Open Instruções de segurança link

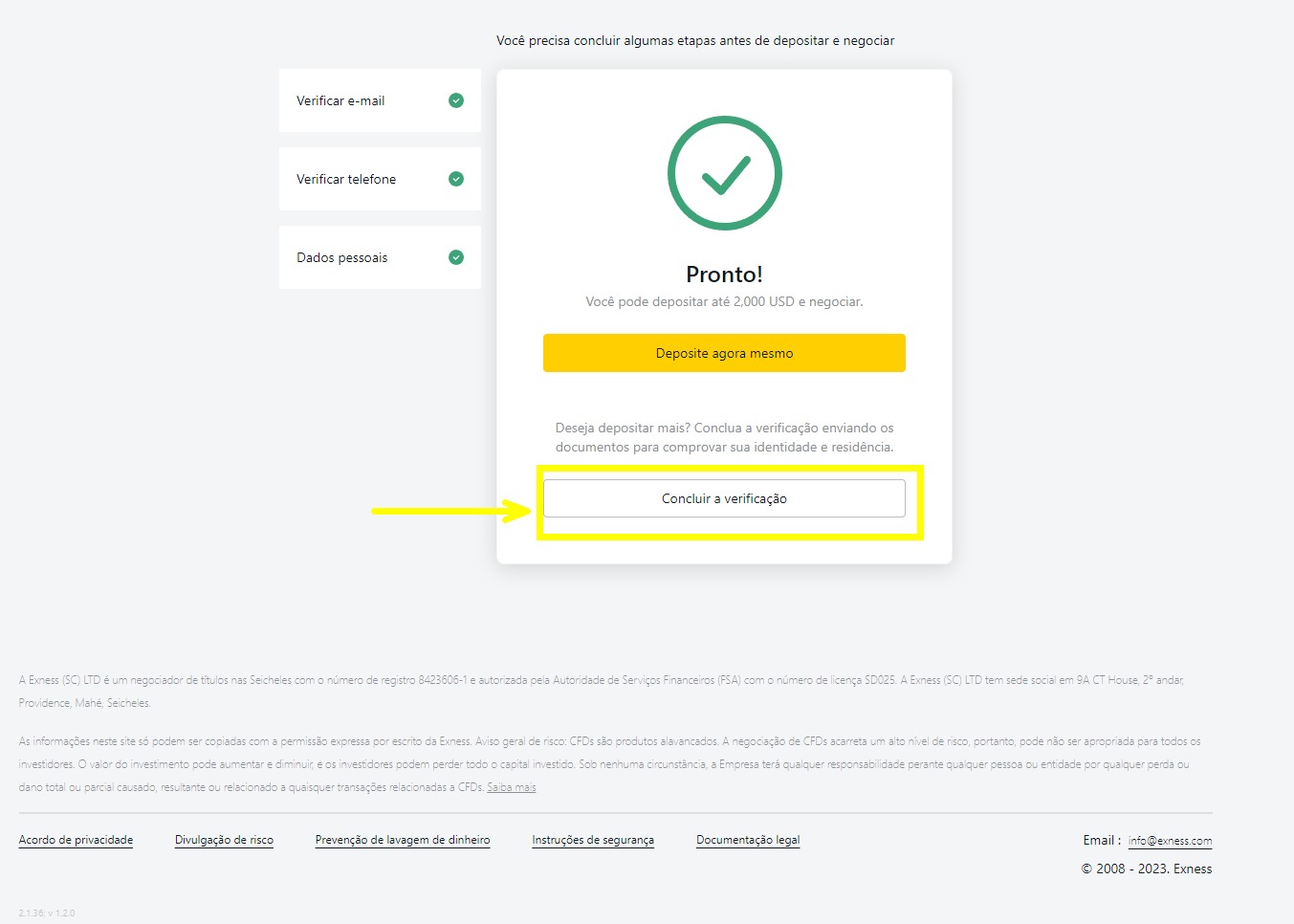coord(593,840)
